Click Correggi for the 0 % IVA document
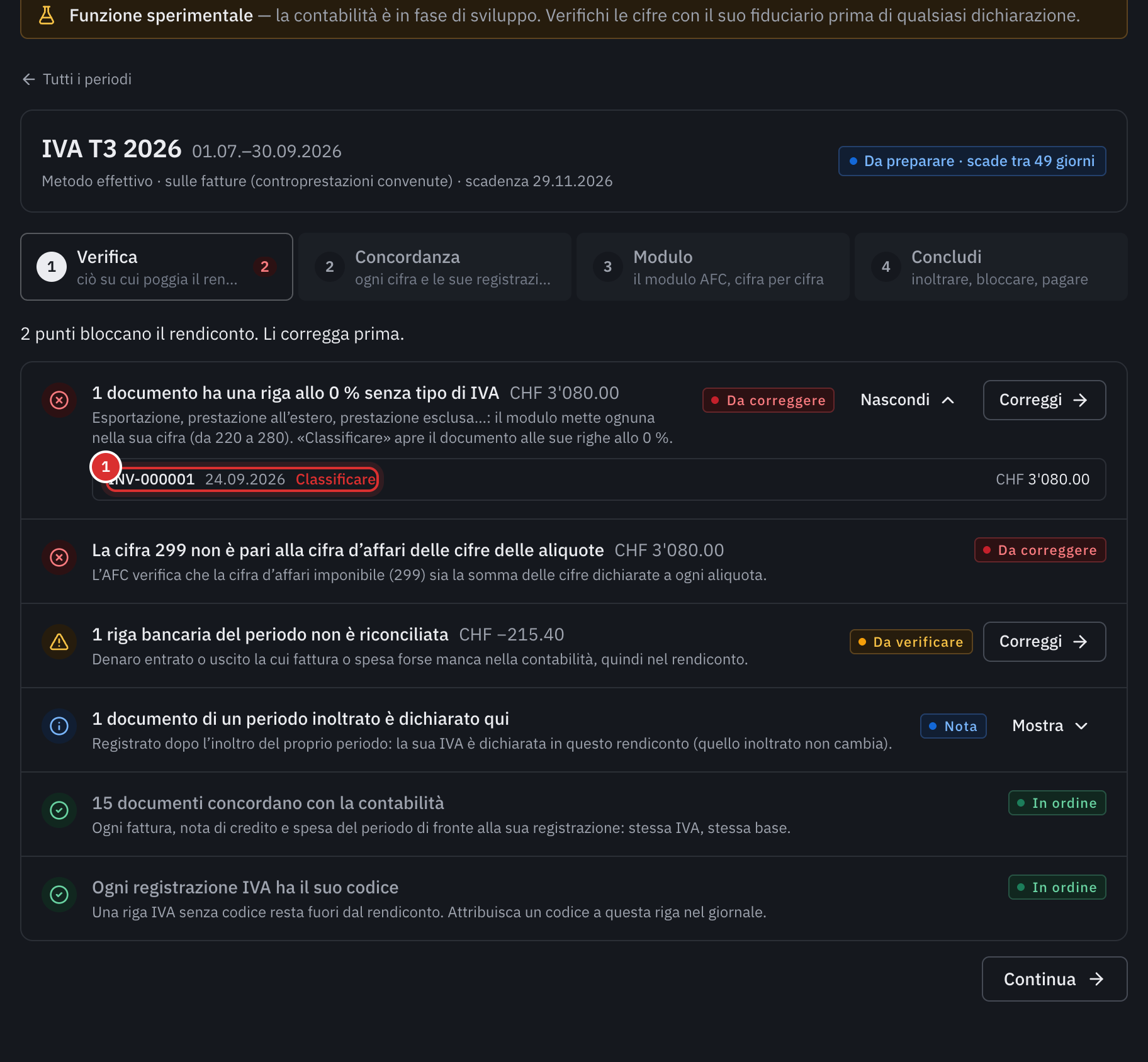The width and height of the screenshot is (1148, 1062). click(1044, 400)
